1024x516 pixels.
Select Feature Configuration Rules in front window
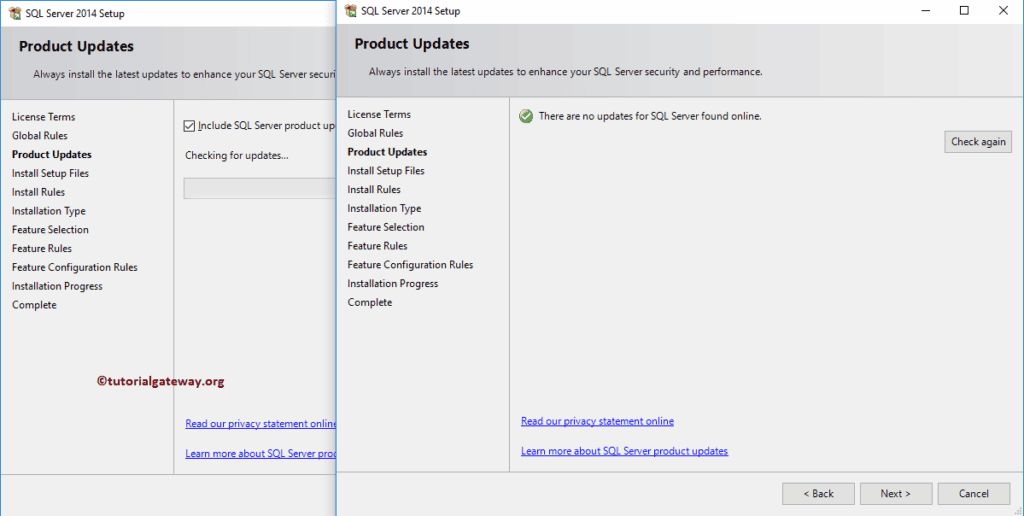410,265
